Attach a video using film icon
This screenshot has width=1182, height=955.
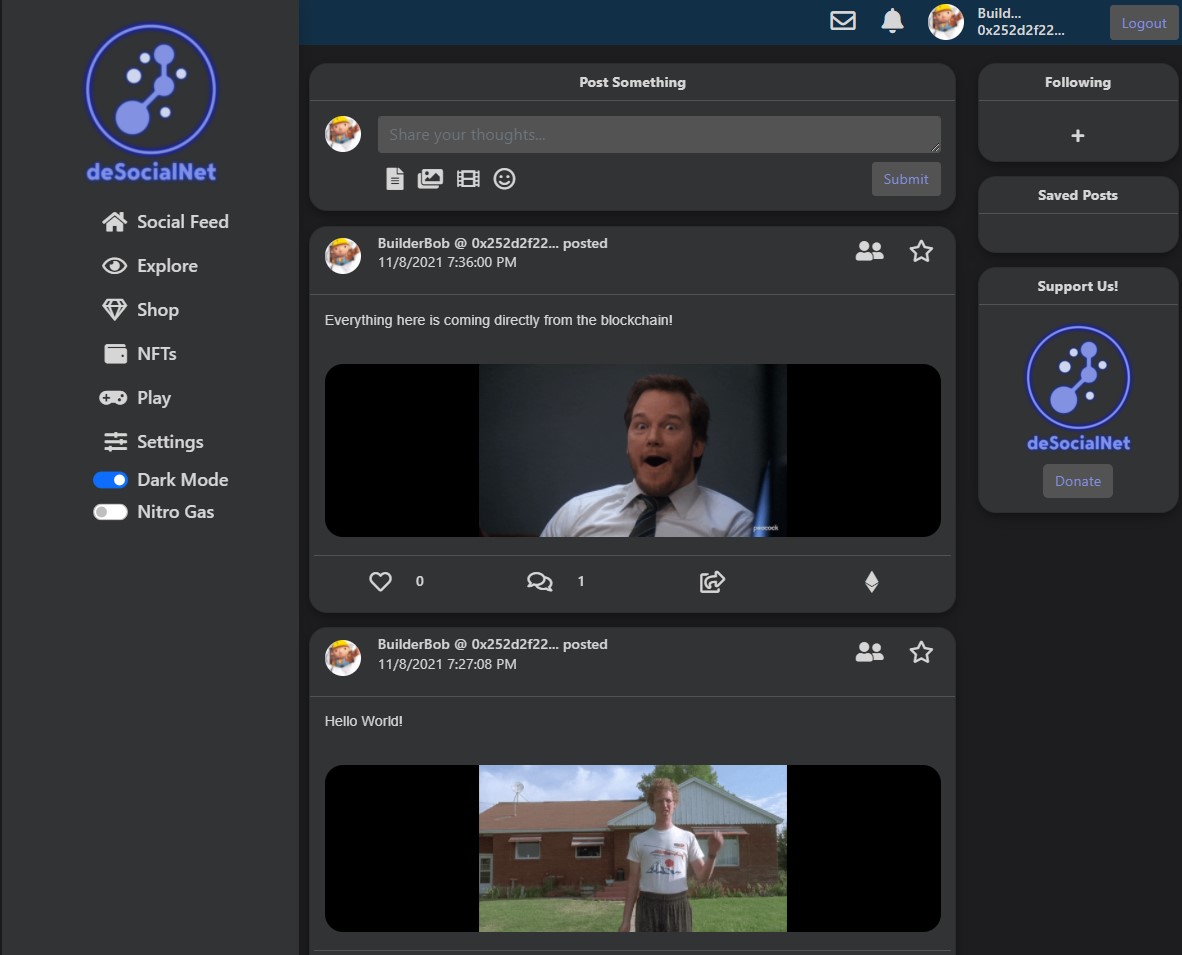[468, 179]
